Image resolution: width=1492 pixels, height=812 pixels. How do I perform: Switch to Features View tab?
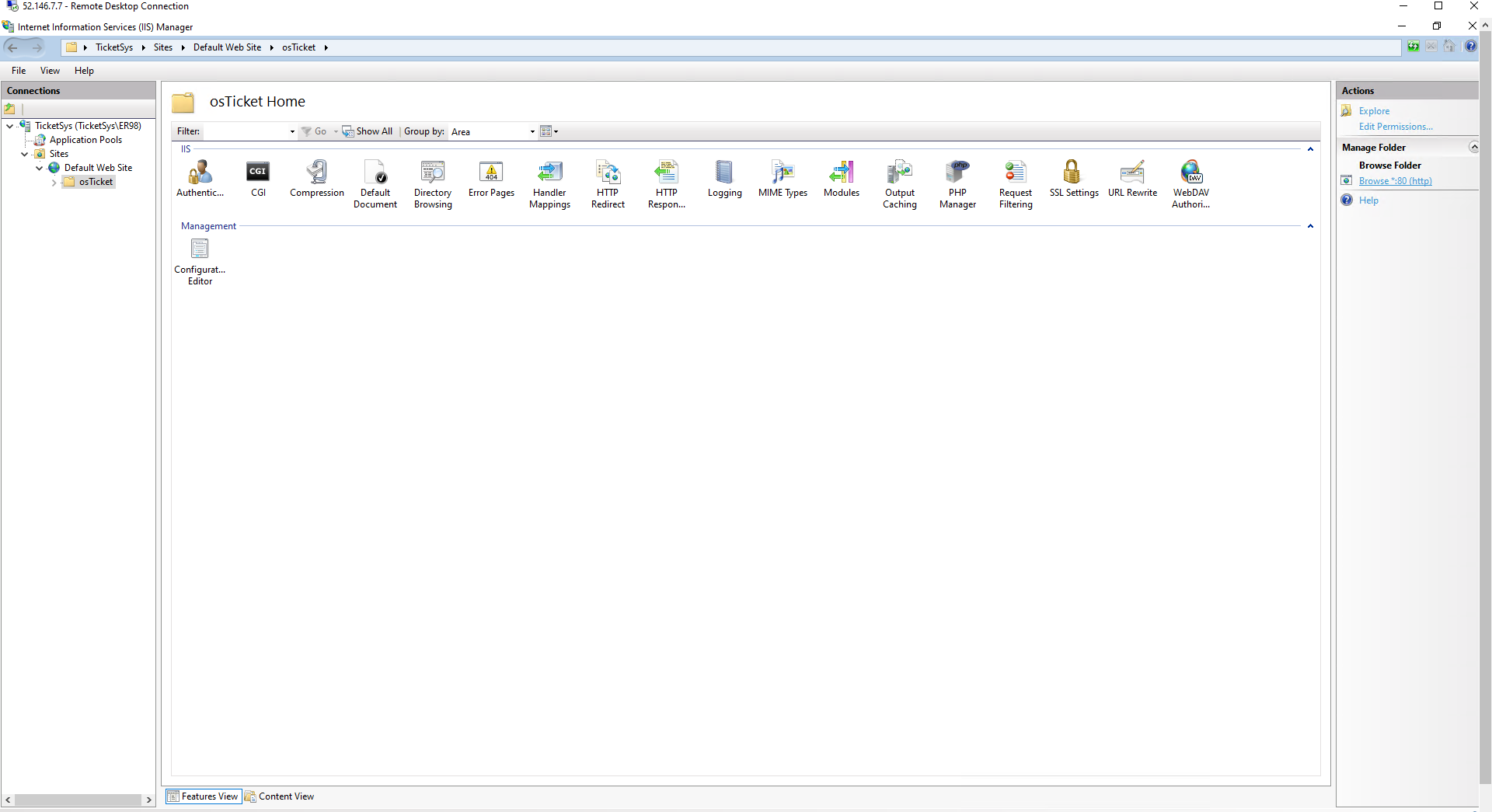click(204, 796)
